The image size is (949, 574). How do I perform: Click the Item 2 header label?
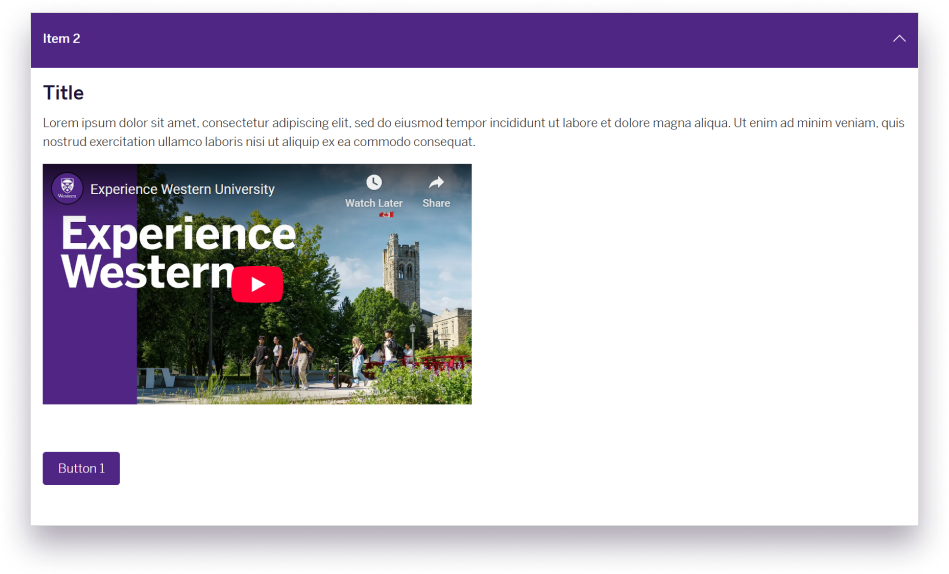pyautogui.click(x=61, y=39)
